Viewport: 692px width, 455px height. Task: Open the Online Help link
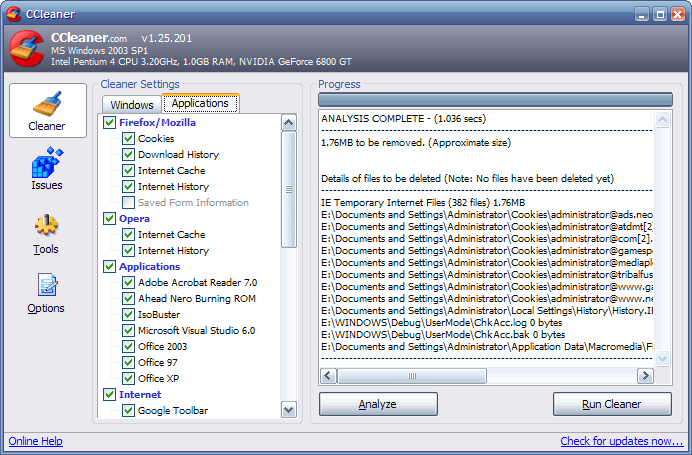(36, 441)
